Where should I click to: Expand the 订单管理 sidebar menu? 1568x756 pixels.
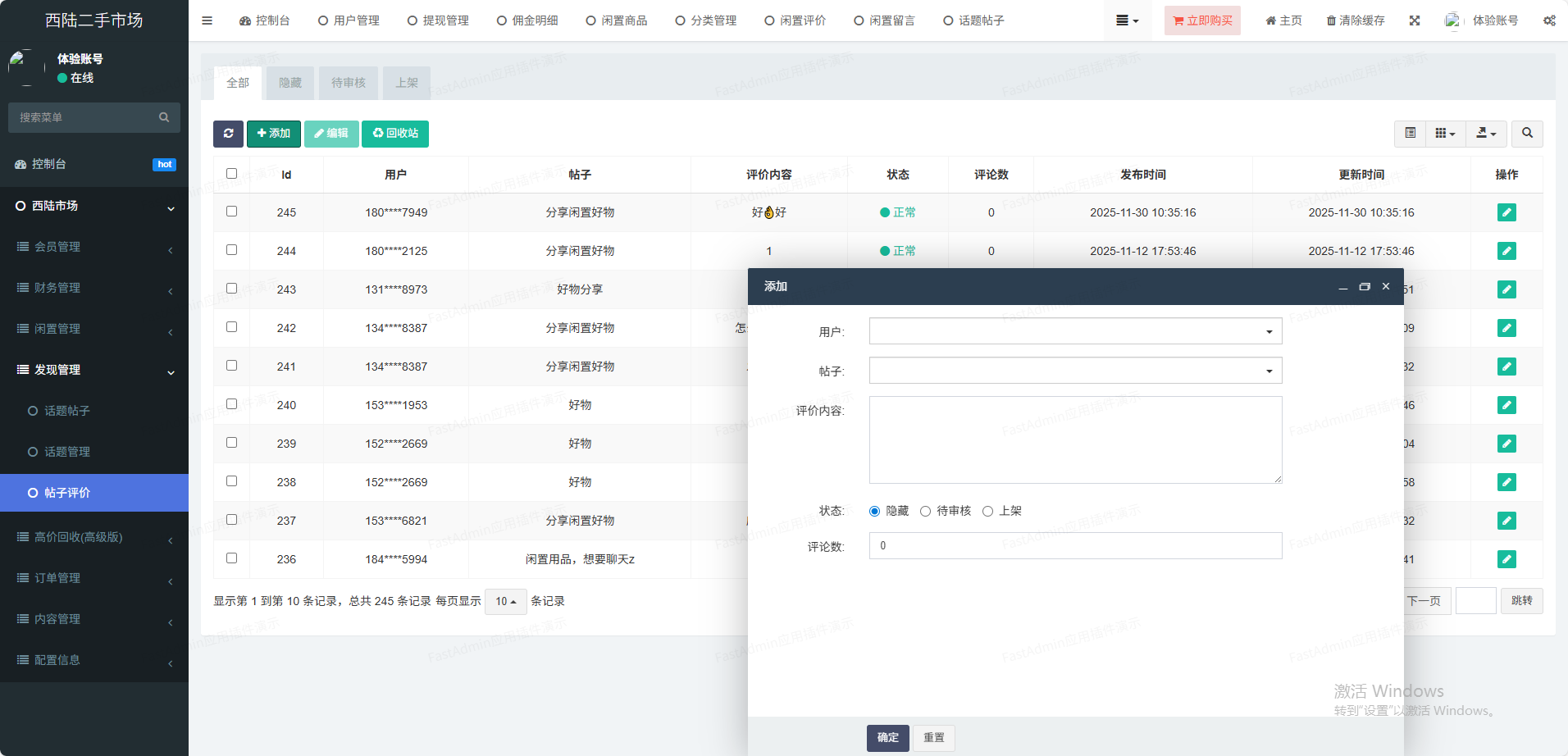pyautogui.click(x=57, y=578)
